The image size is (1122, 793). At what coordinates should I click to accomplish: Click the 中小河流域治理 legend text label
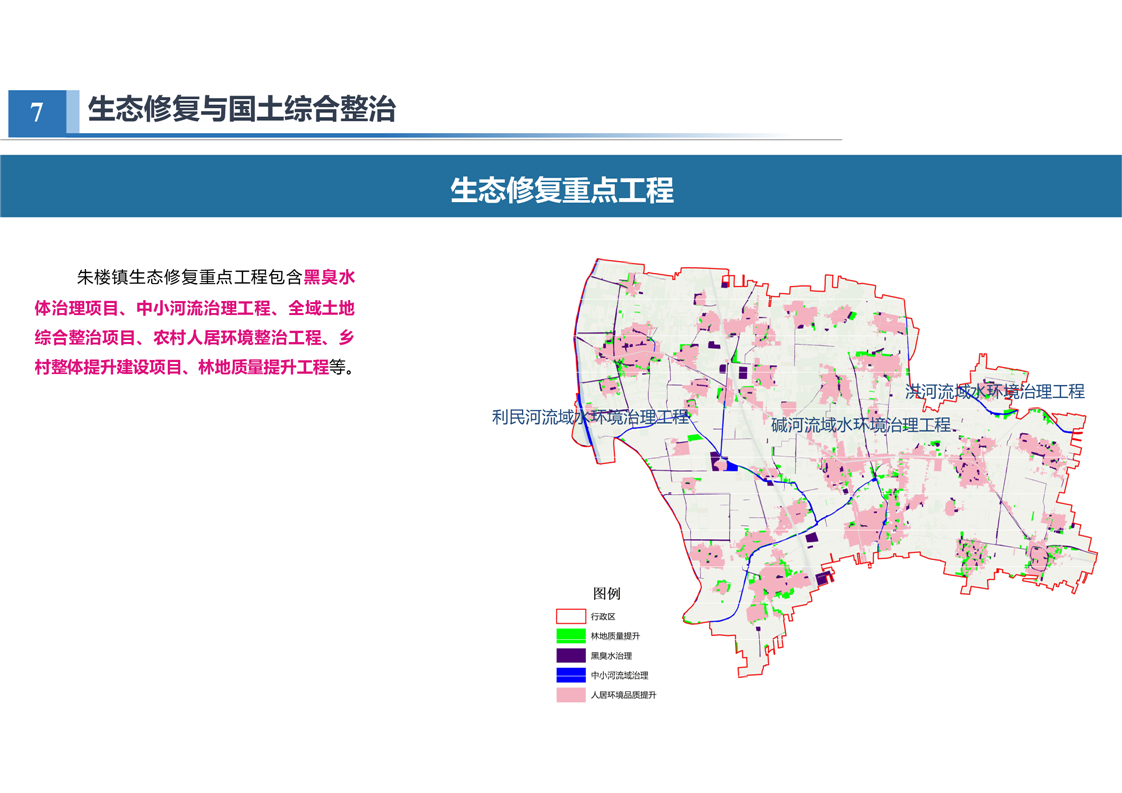pos(619,675)
